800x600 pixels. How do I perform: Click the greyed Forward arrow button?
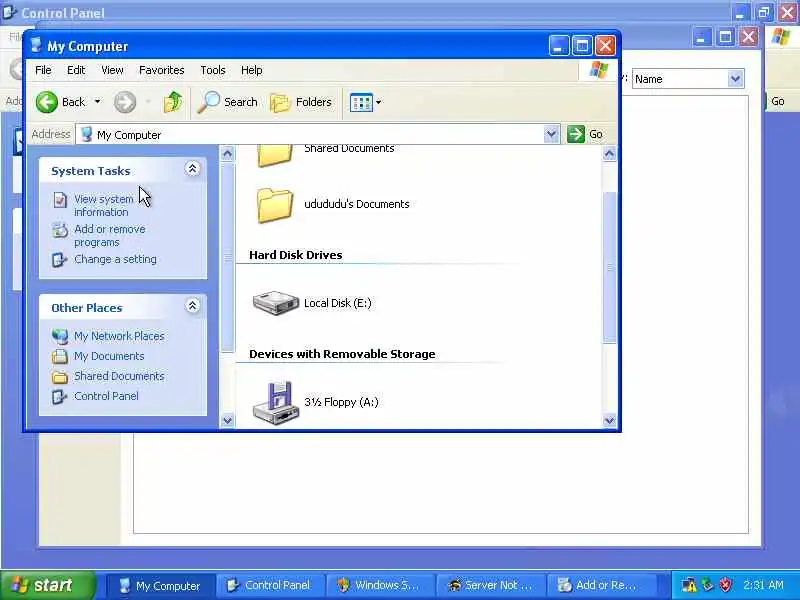[124, 102]
